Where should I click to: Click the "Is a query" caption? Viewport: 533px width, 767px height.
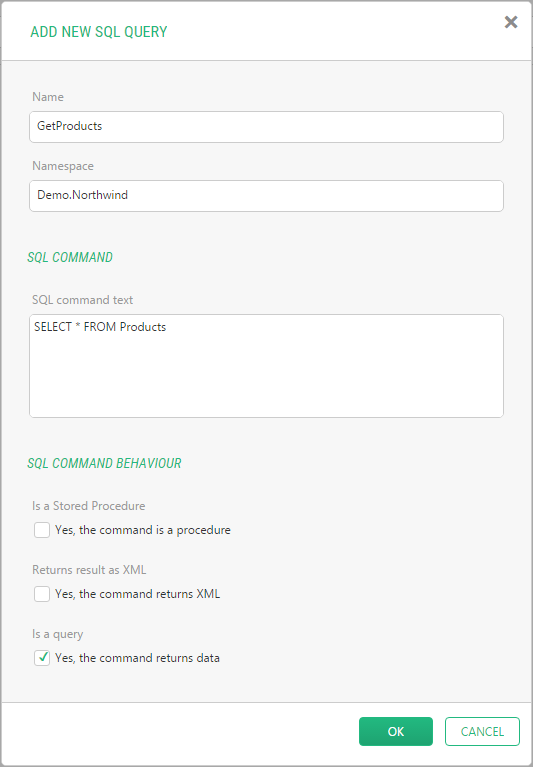(58, 633)
